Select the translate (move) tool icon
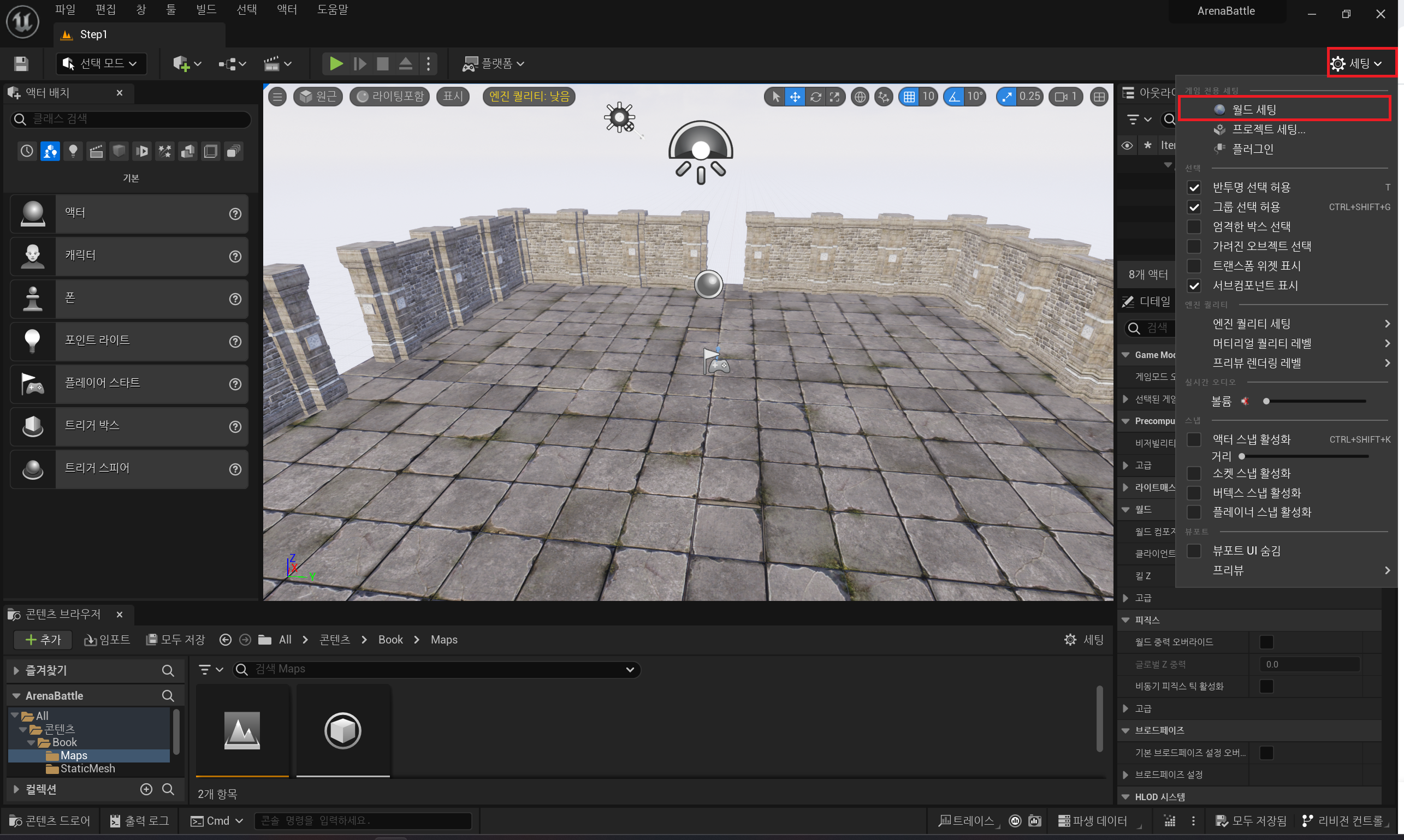Image resolution: width=1404 pixels, height=840 pixels. tap(795, 97)
